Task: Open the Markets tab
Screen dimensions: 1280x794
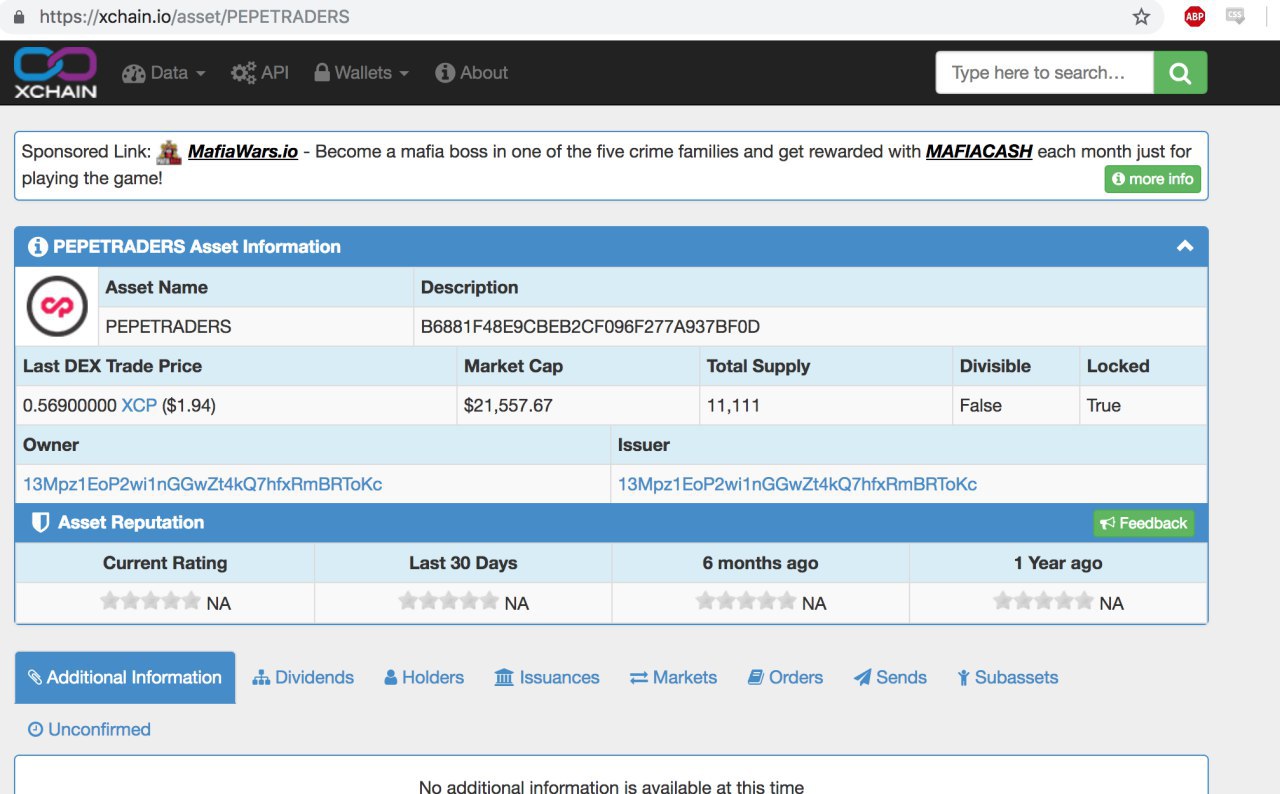Action: pyautogui.click(x=673, y=678)
